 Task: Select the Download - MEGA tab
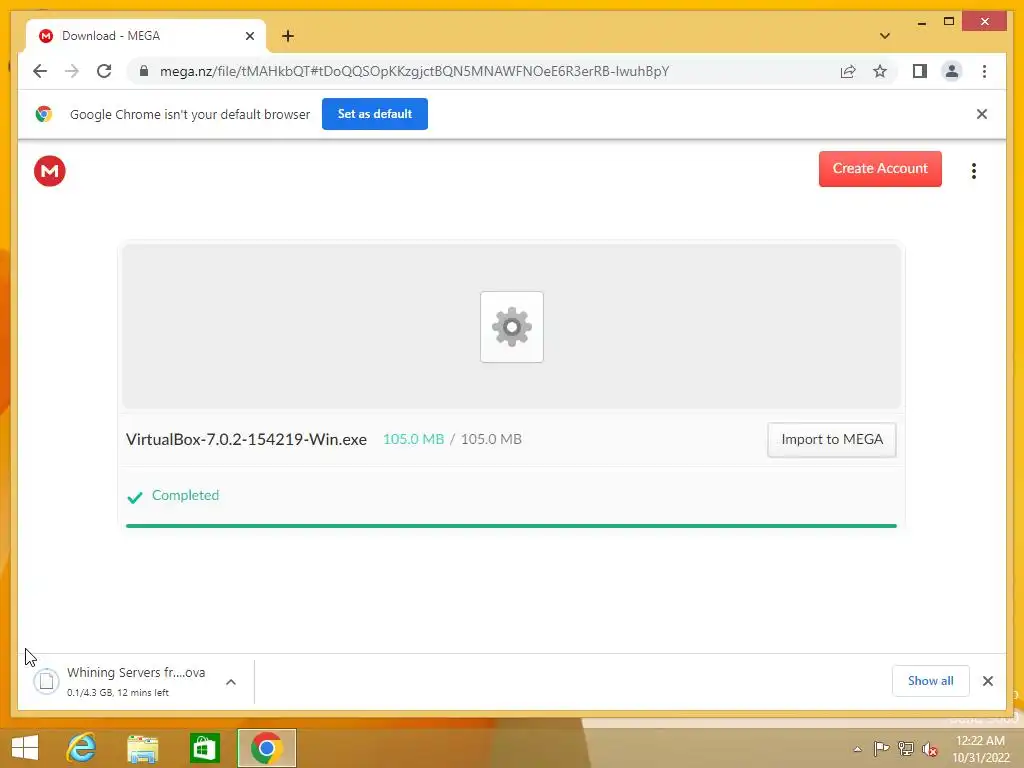point(146,36)
